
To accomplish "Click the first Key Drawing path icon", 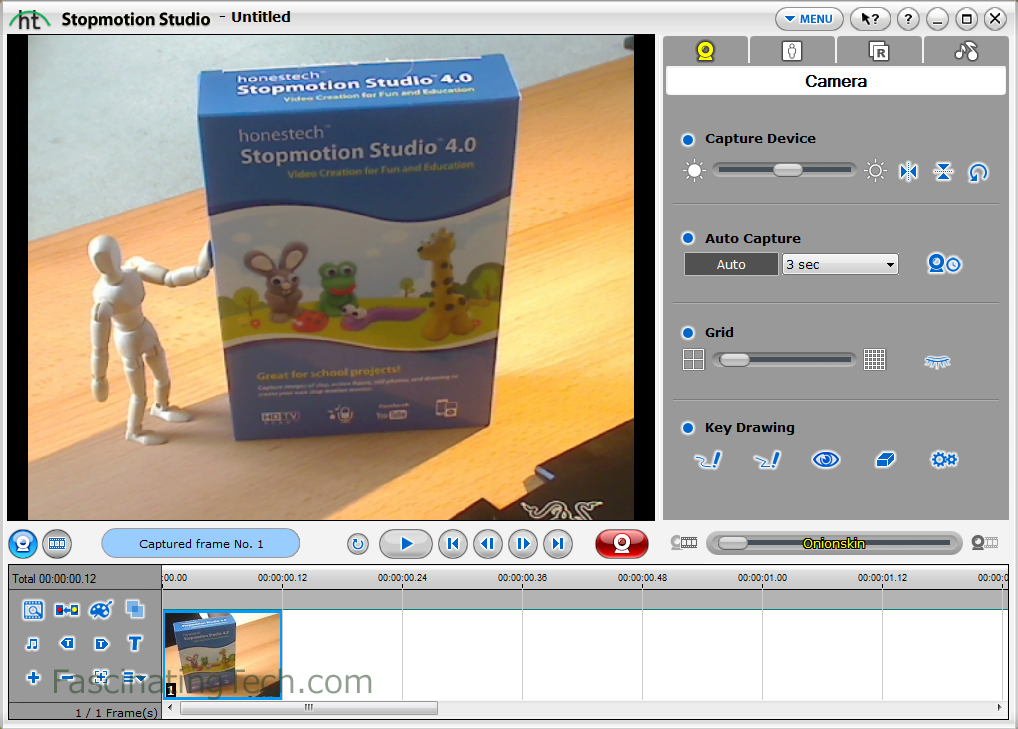I will point(708,460).
